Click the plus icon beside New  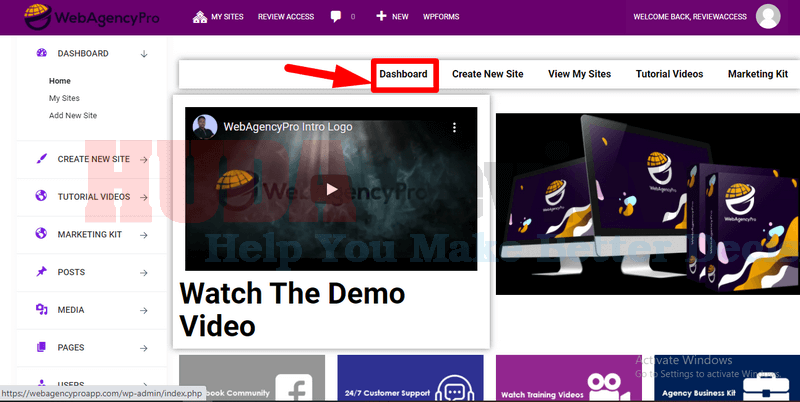(x=381, y=16)
